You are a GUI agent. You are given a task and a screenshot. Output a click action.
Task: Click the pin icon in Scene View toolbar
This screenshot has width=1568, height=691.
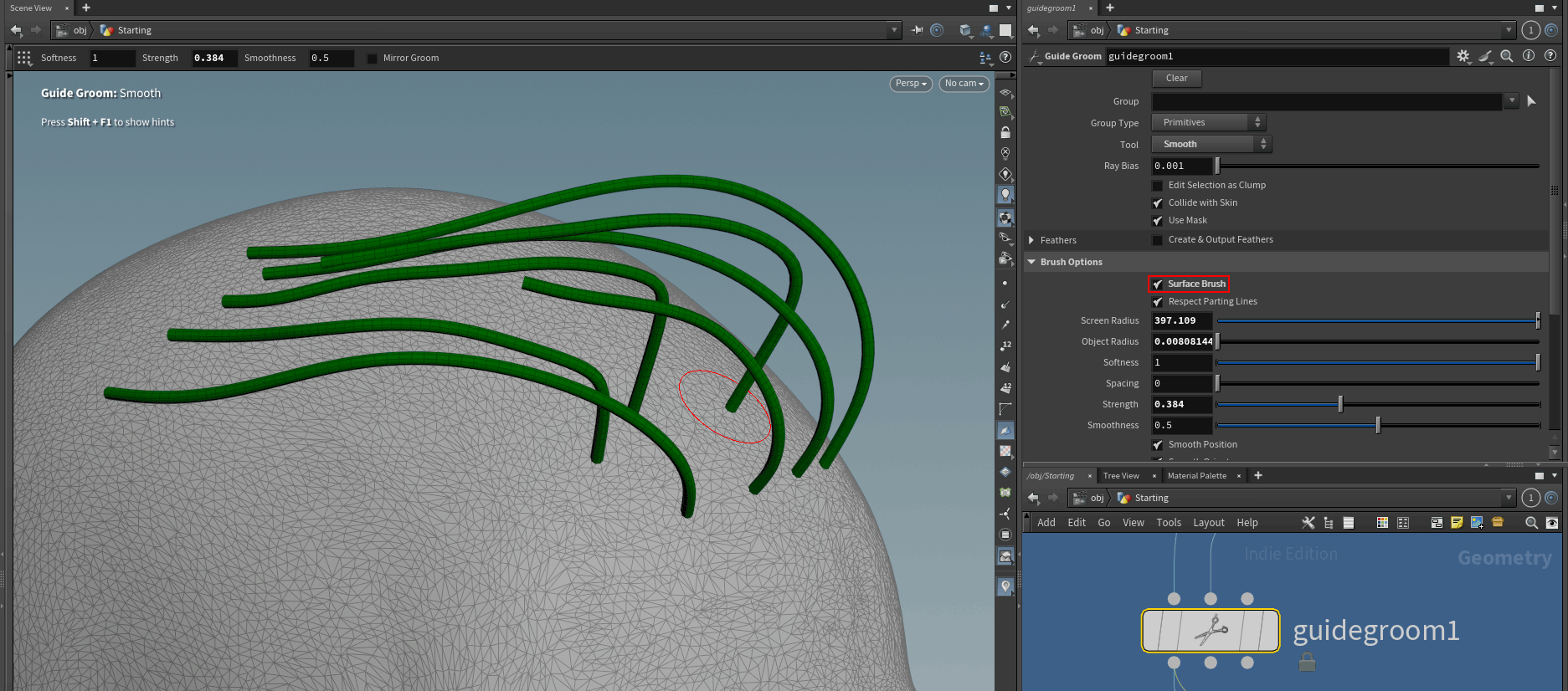(x=918, y=30)
